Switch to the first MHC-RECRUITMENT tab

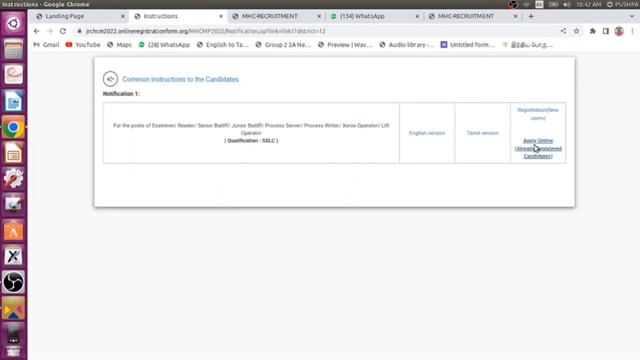[x=276, y=16]
